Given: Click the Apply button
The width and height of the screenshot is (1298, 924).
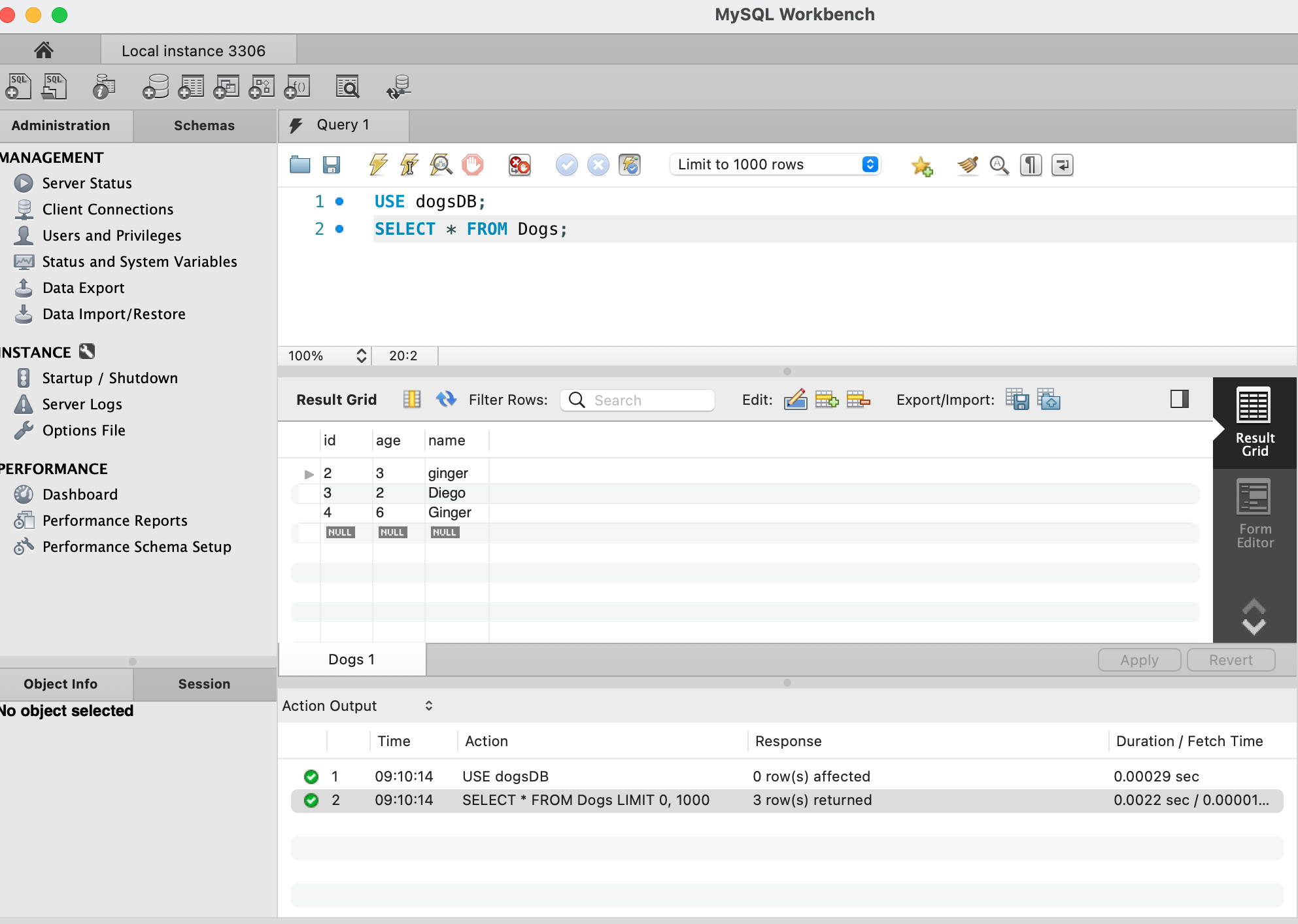Looking at the screenshot, I should (x=1139, y=660).
